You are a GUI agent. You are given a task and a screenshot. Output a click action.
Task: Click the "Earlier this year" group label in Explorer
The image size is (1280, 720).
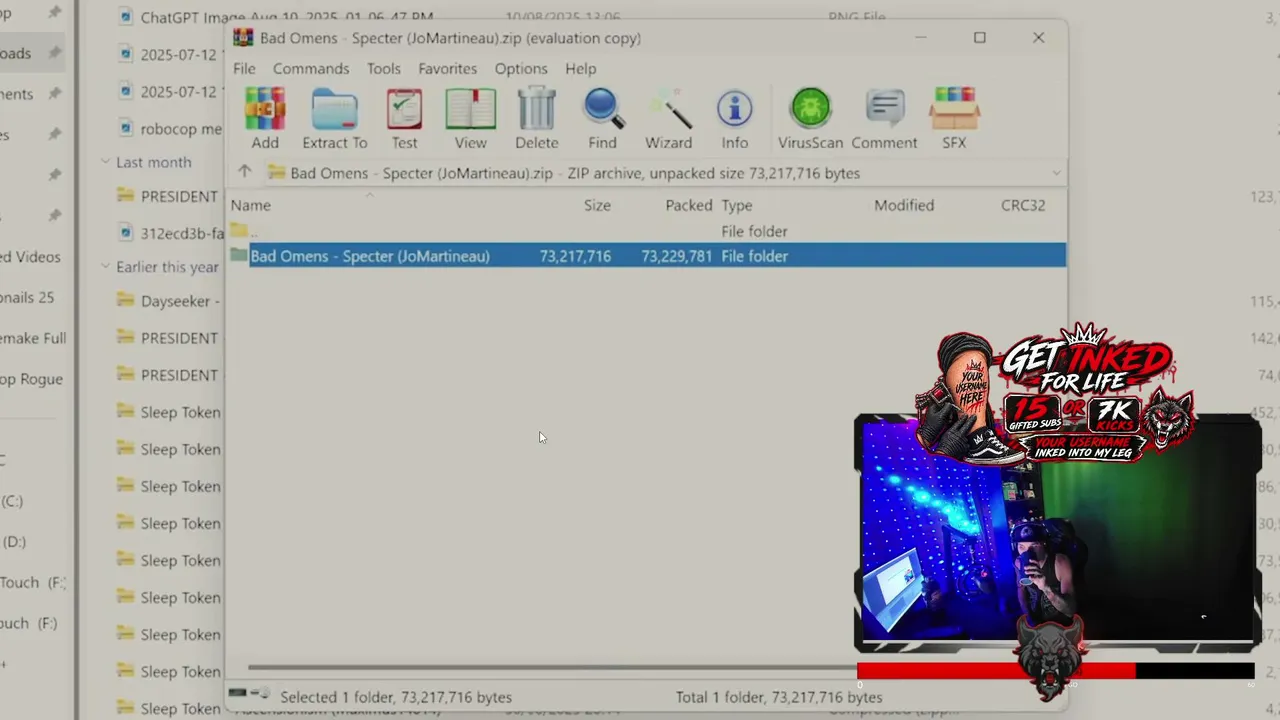point(167,267)
